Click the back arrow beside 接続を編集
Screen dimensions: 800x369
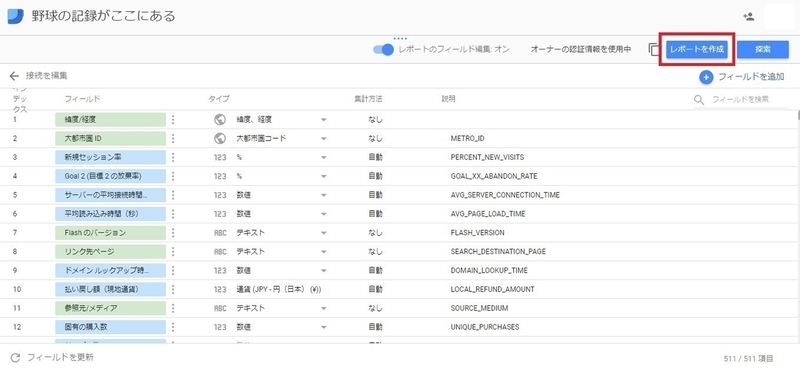pyautogui.click(x=14, y=76)
